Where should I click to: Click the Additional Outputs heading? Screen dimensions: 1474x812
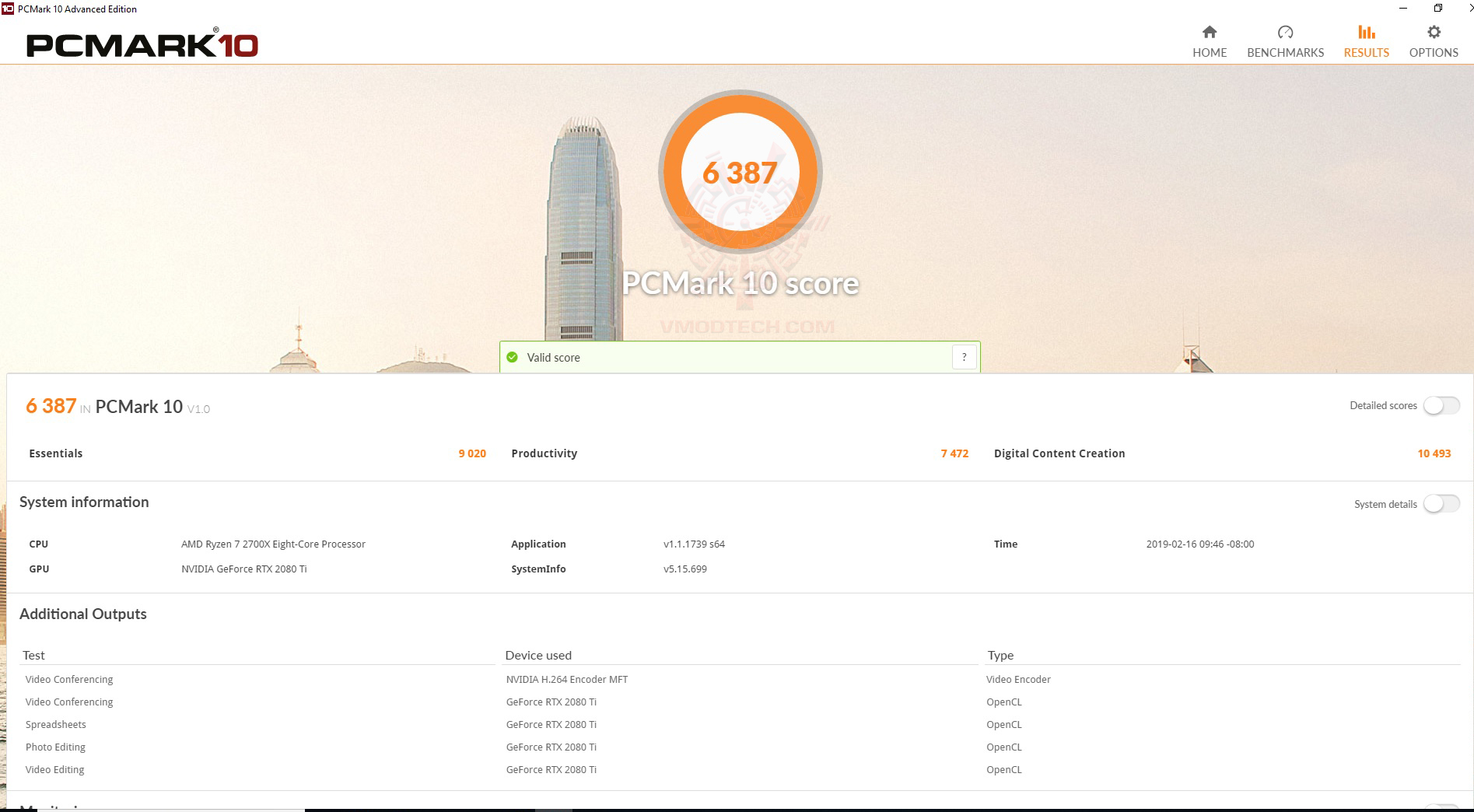(83, 614)
